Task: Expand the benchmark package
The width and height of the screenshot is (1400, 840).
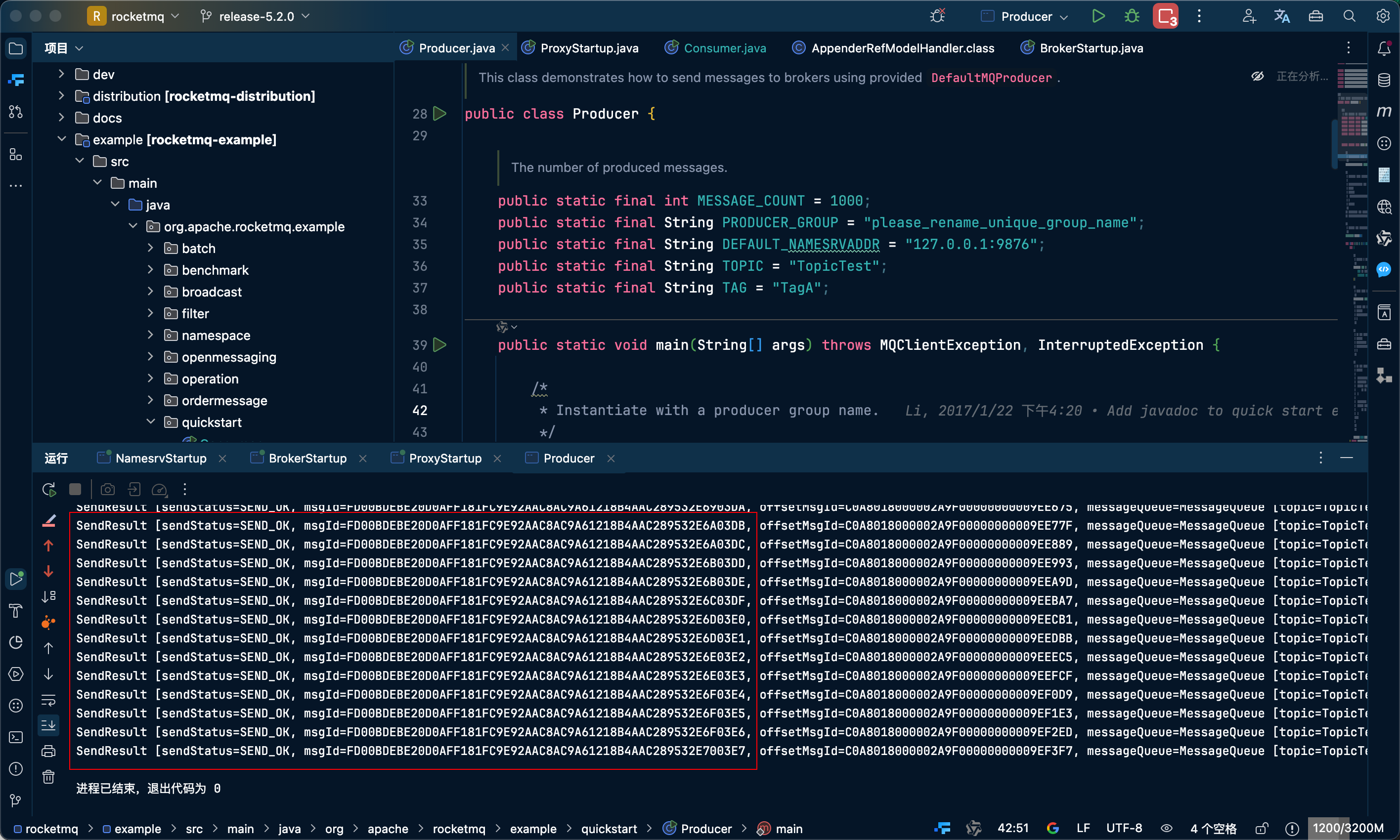Action: (x=151, y=270)
